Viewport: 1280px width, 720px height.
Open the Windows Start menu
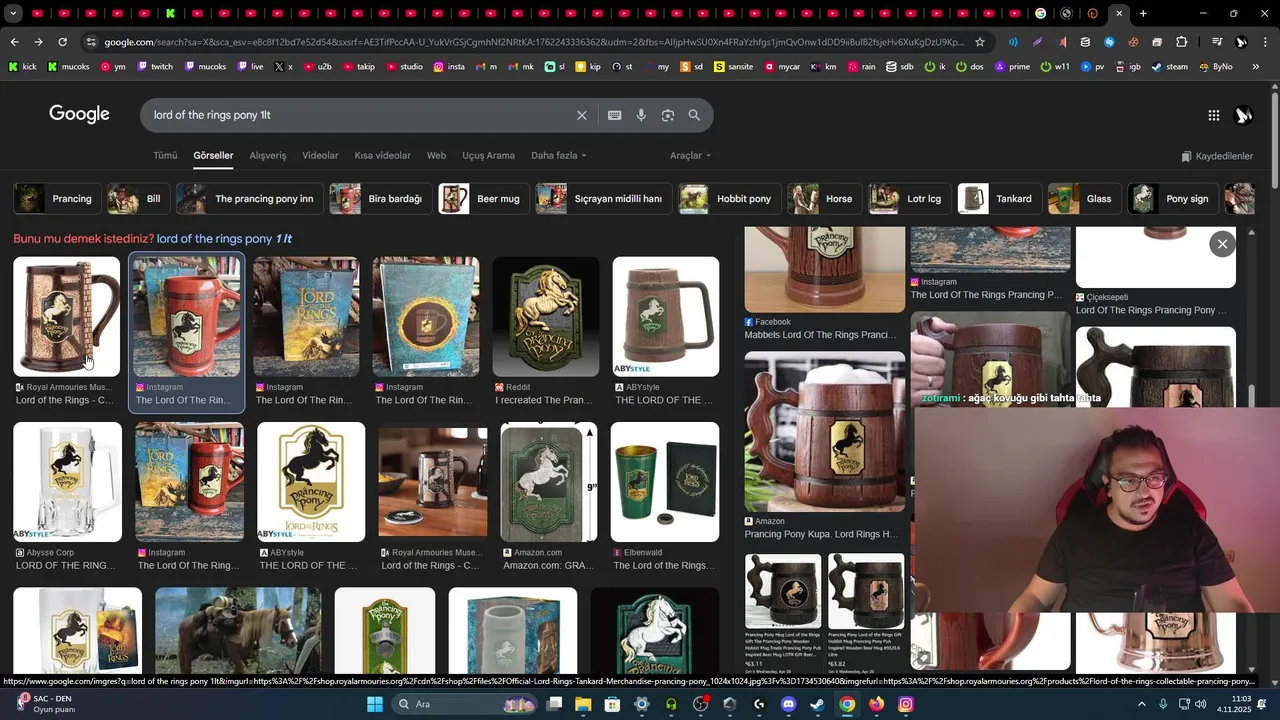[x=375, y=704]
